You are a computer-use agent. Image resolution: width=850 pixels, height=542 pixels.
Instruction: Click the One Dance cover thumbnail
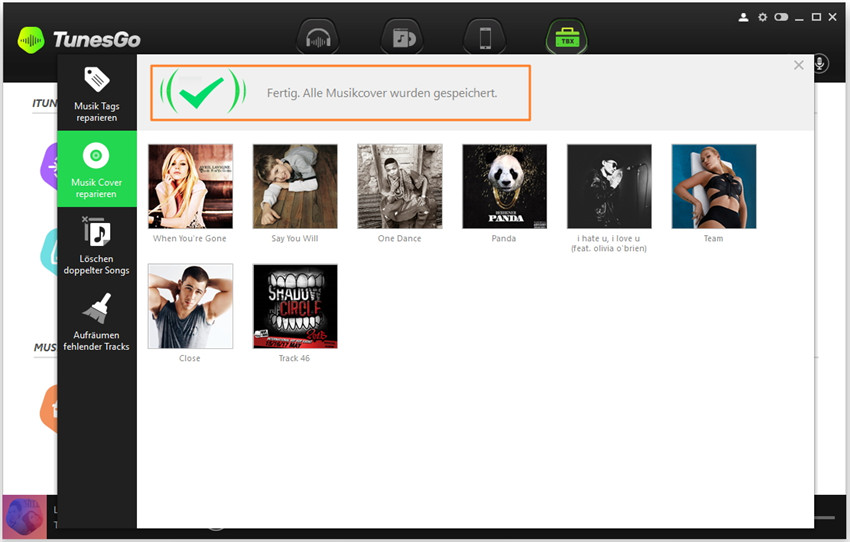click(x=399, y=186)
